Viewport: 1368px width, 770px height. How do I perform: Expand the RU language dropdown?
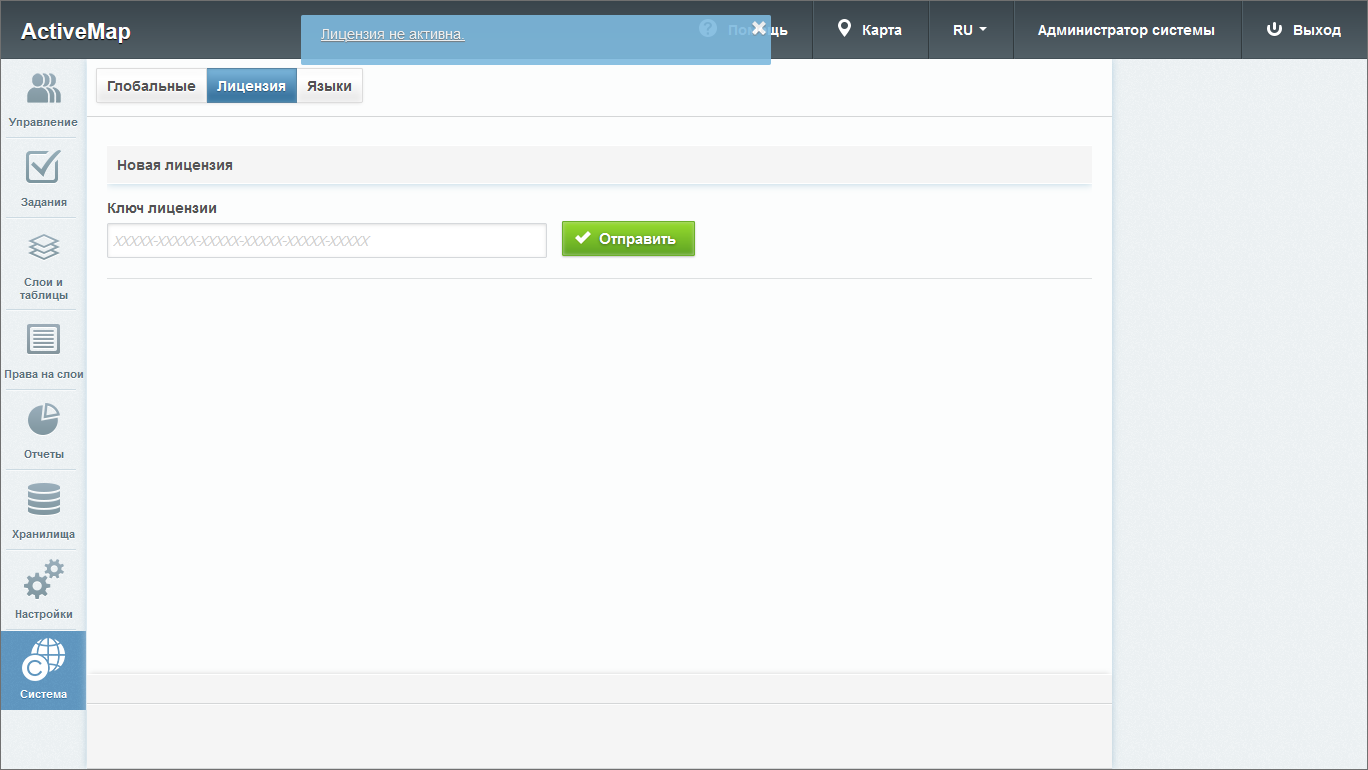[970, 30]
